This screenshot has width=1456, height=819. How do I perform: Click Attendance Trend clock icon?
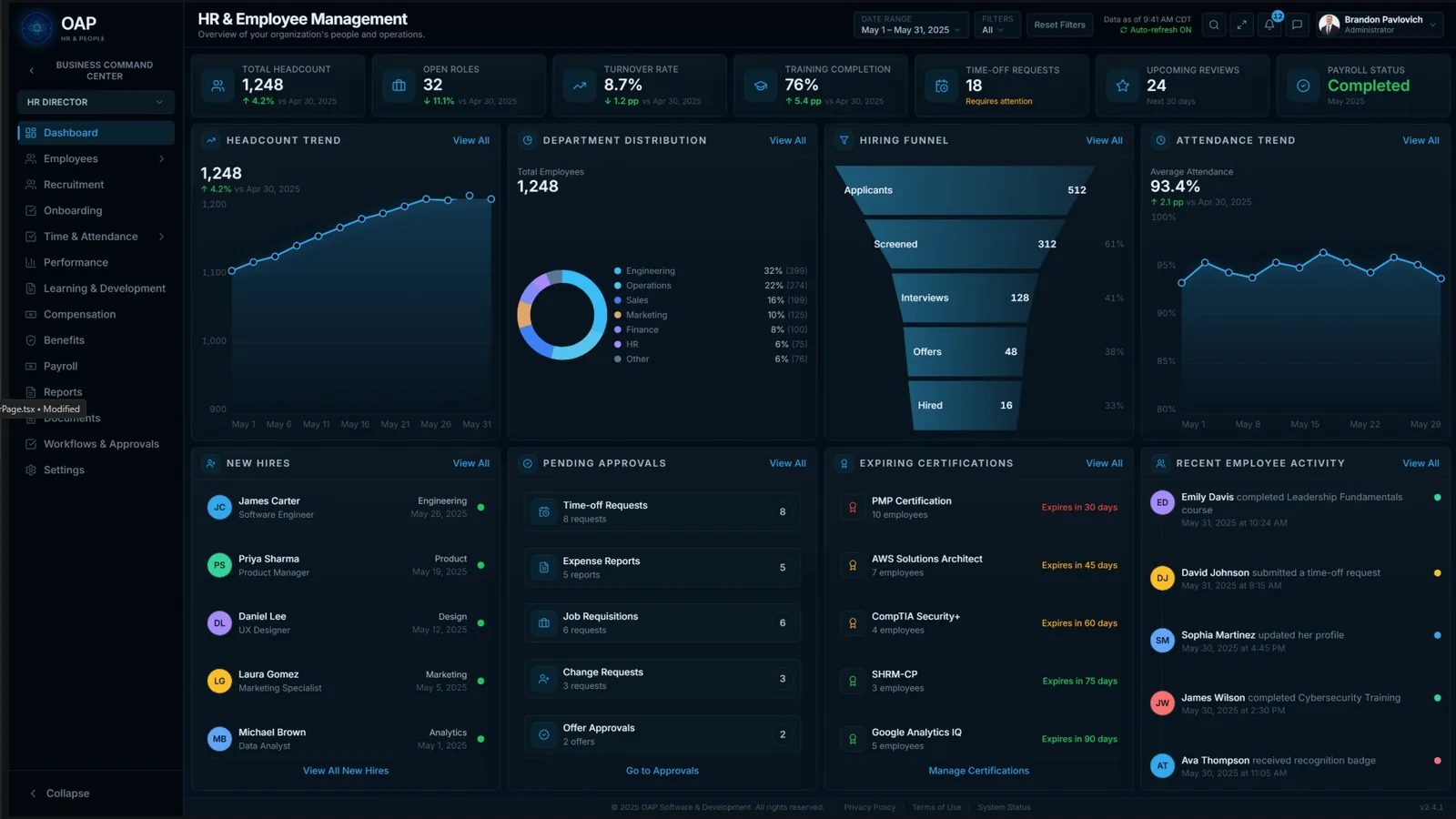click(1161, 141)
